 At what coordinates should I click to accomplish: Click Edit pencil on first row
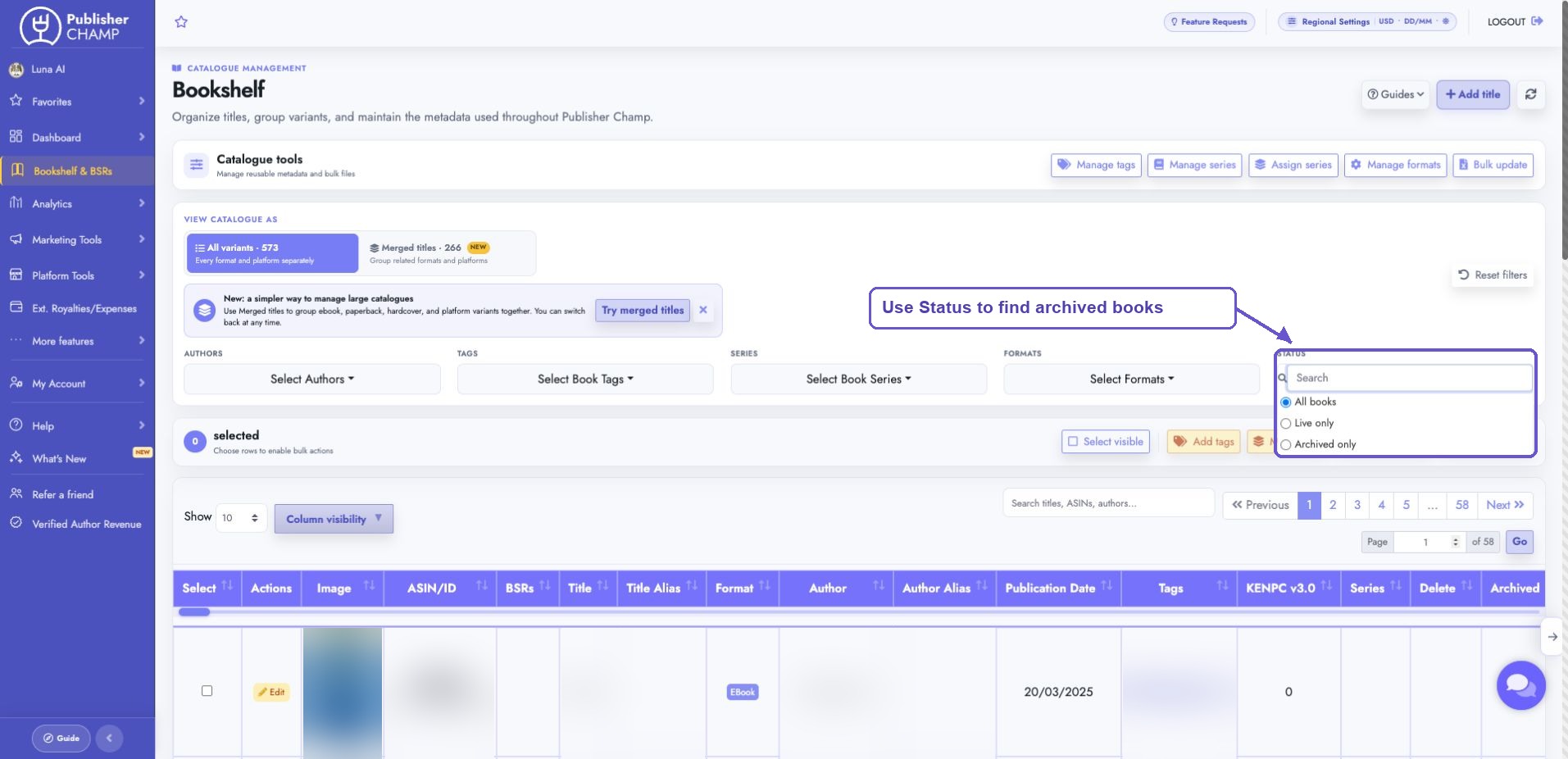(271, 692)
